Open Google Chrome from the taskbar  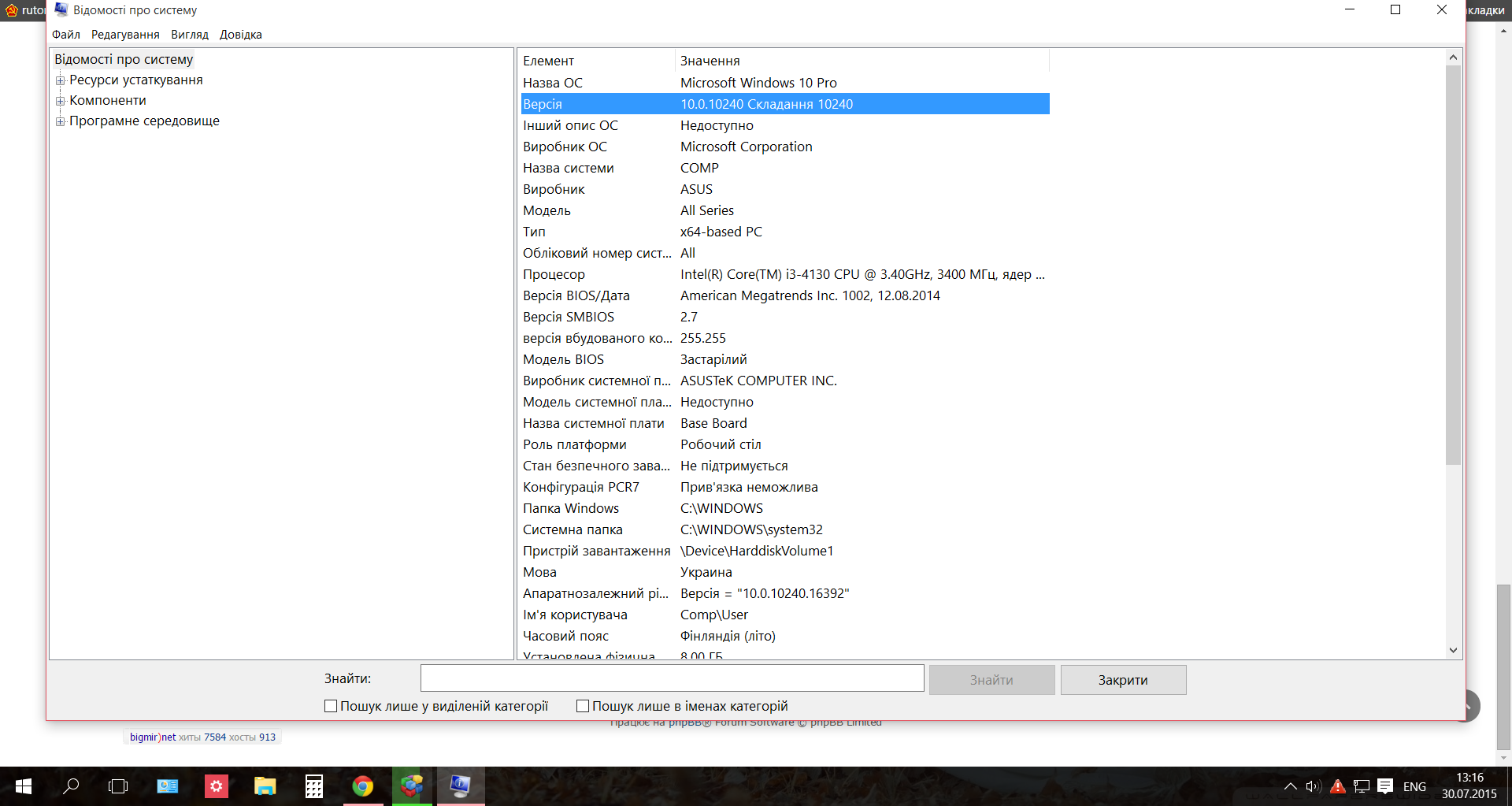(x=362, y=786)
